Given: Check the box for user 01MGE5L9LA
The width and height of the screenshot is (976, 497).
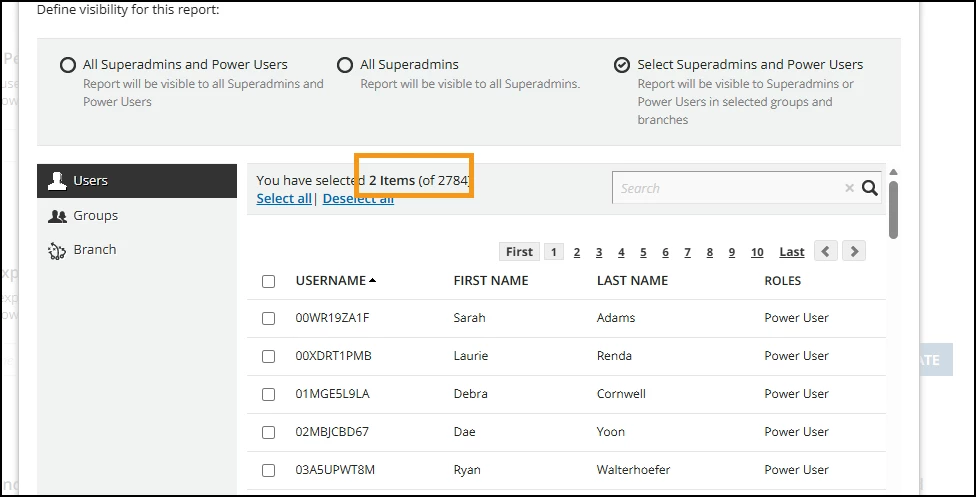Looking at the screenshot, I should pos(268,394).
